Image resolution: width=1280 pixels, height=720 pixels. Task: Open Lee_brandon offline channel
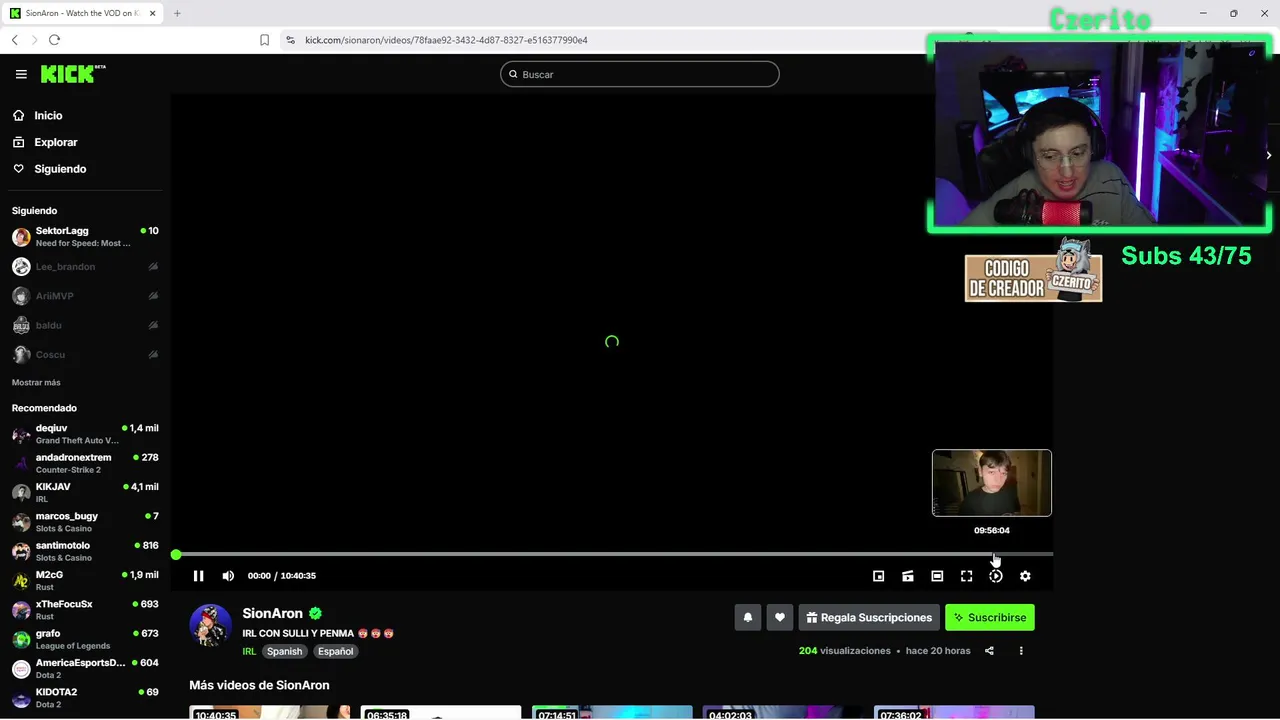[84, 267]
